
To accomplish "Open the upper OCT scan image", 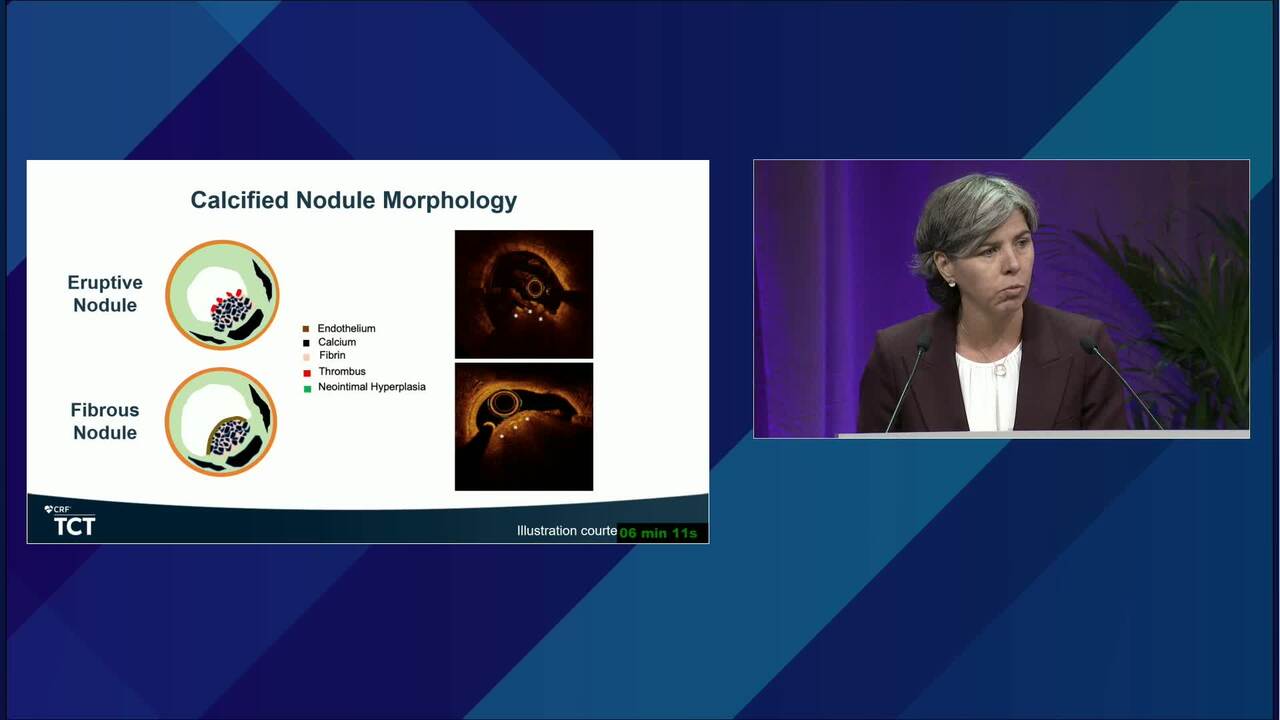I will tap(524, 294).
